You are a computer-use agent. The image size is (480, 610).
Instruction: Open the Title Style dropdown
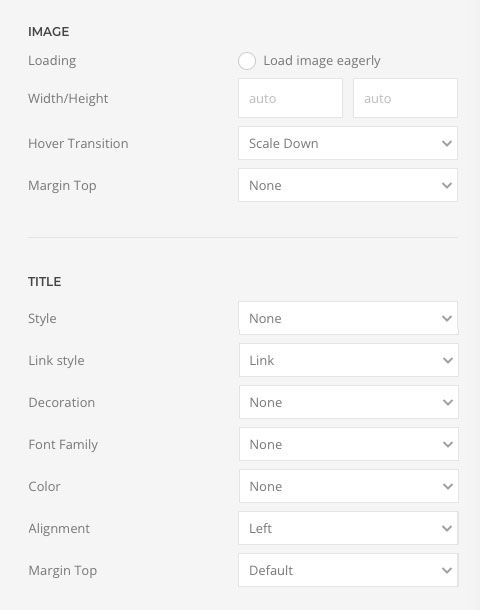348,318
